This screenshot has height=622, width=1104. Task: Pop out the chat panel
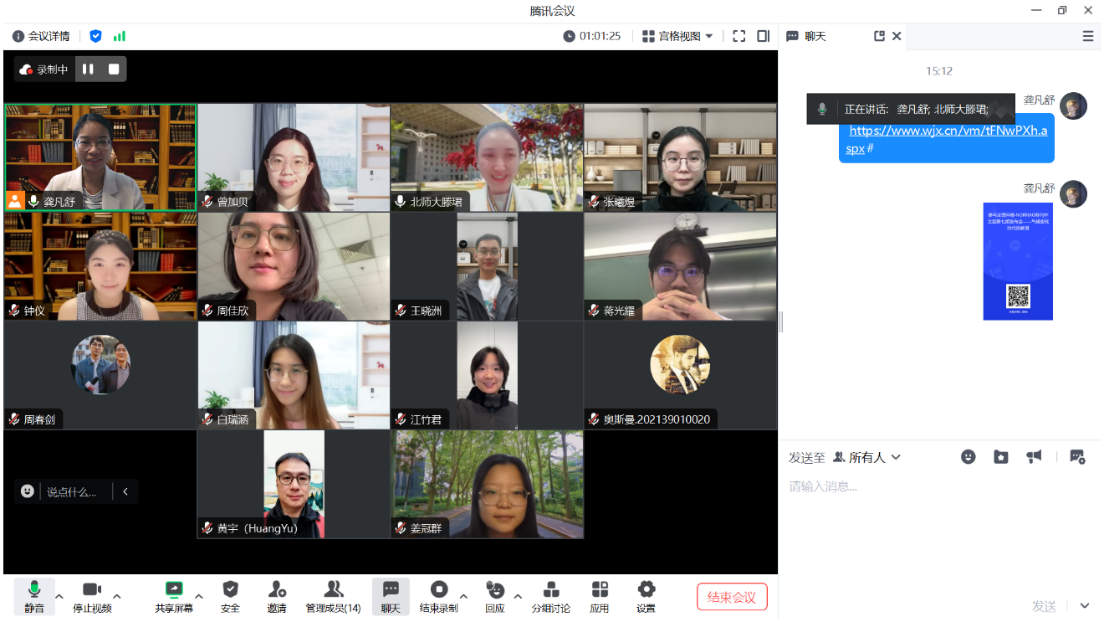[879, 36]
